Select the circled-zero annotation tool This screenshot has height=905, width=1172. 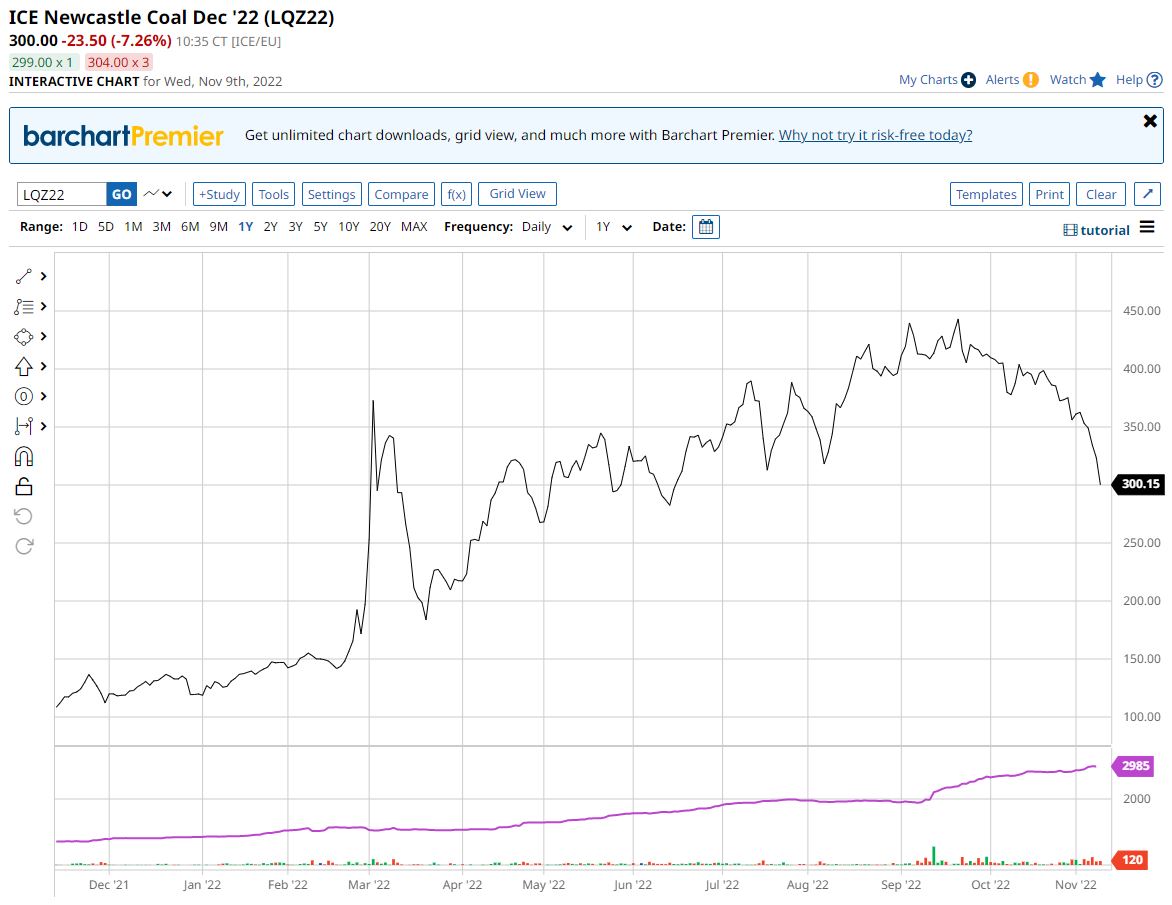coord(25,397)
